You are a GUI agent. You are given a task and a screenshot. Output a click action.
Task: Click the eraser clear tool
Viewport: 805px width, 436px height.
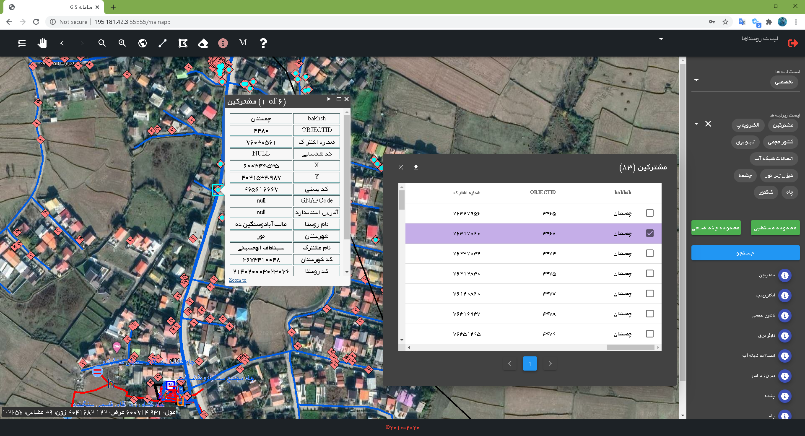[203, 43]
